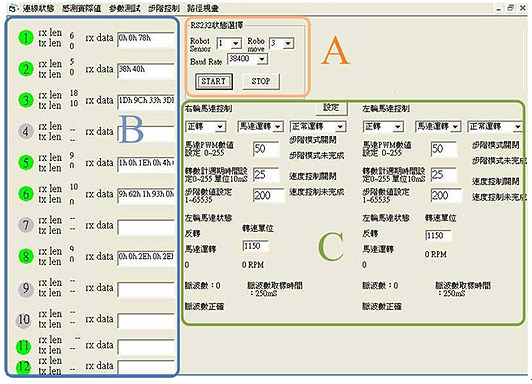Open left wheel 馬達運轉 dropdown
The height and width of the screenshot is (384, 532).
point(438,127)
